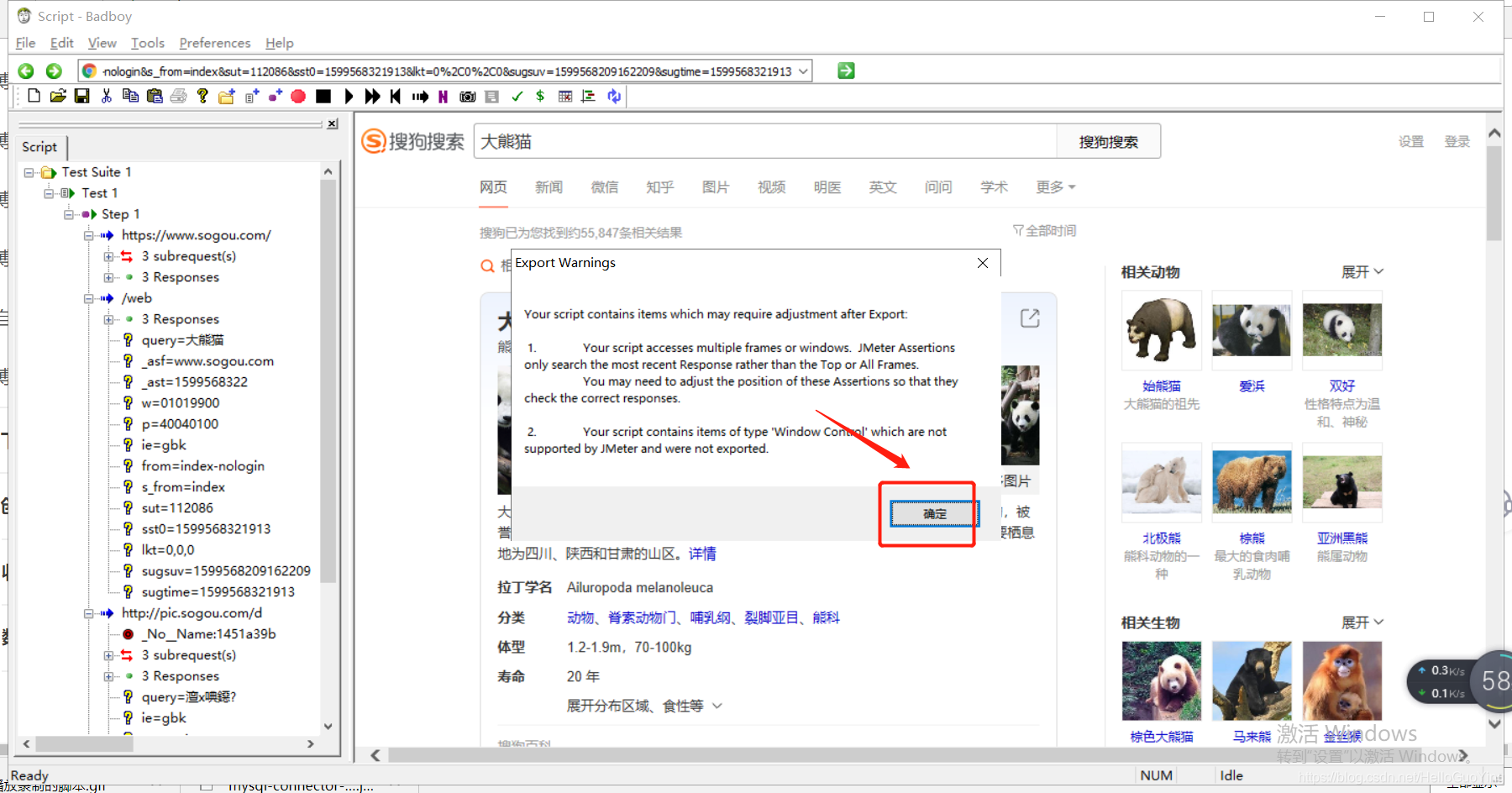Toggle navigation mode with purple N icon
1512x793 pixels.
pyautogui.click(x=443, y=96)
